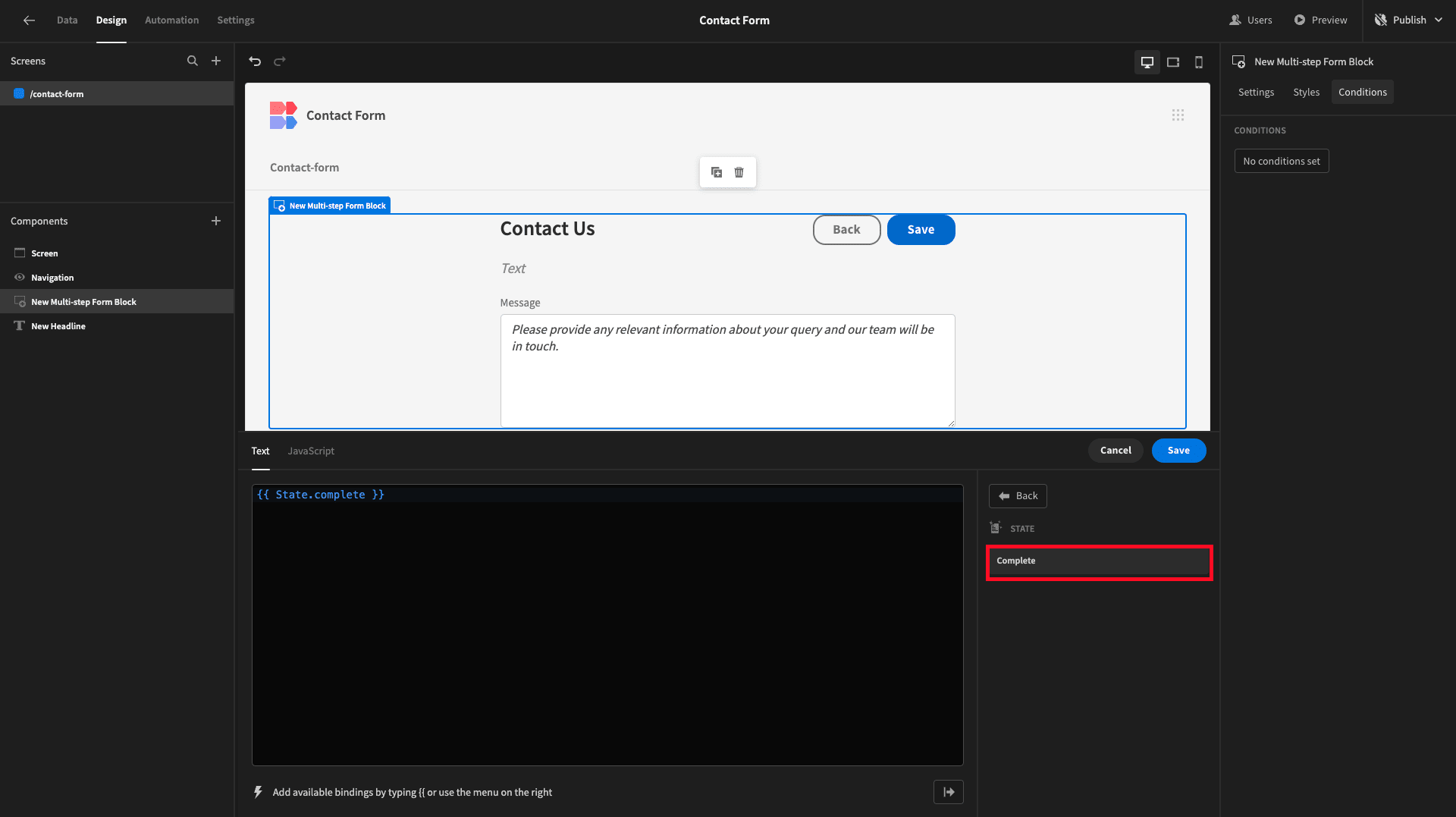Click the back arrow in the top bar
This screenshot has height=817, width=1456.
(29, 20)
